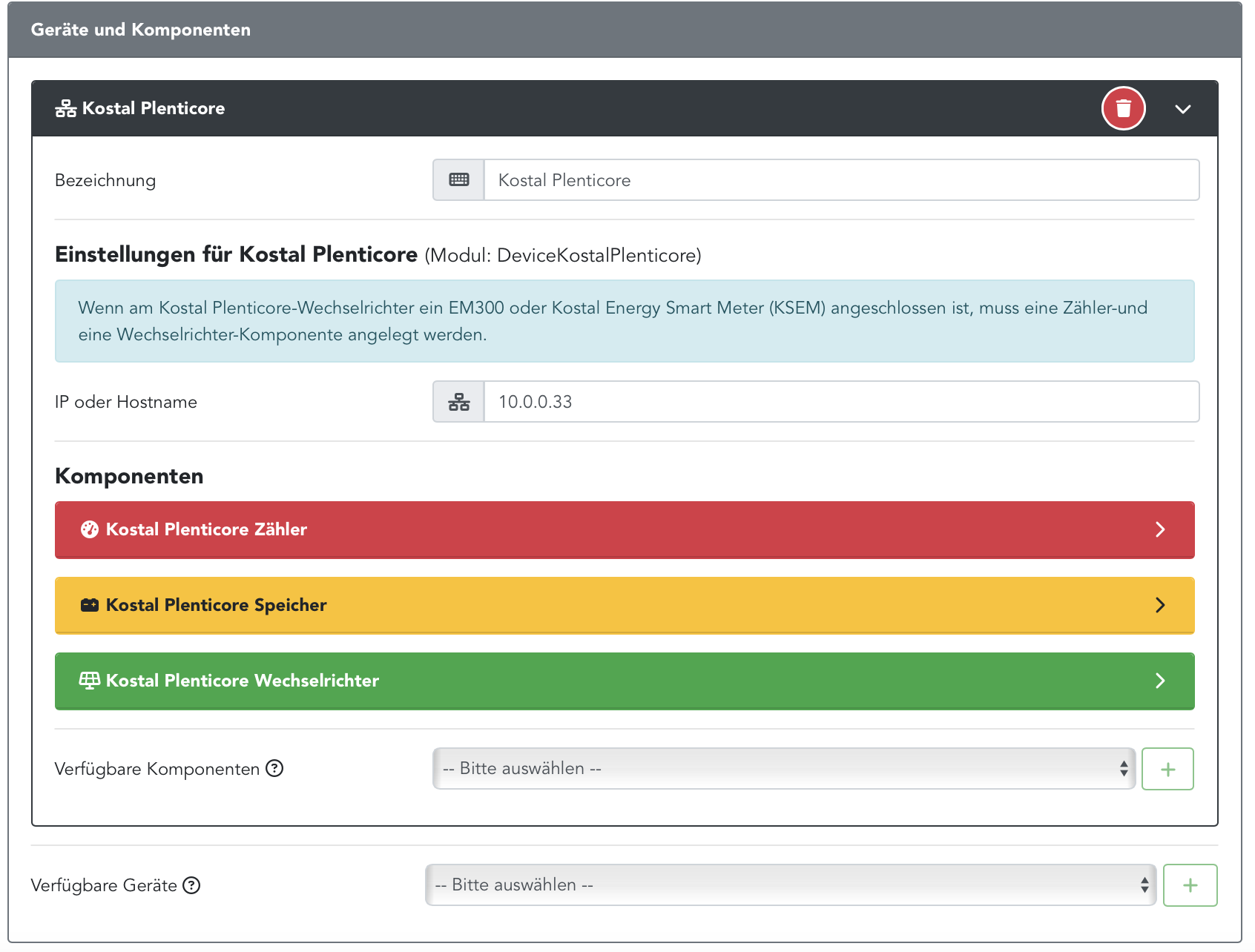Click the Einstellungen für Kostal Plenticore heading
The width and height of the screenshot is (1255, 952).
tap(236, 254)
